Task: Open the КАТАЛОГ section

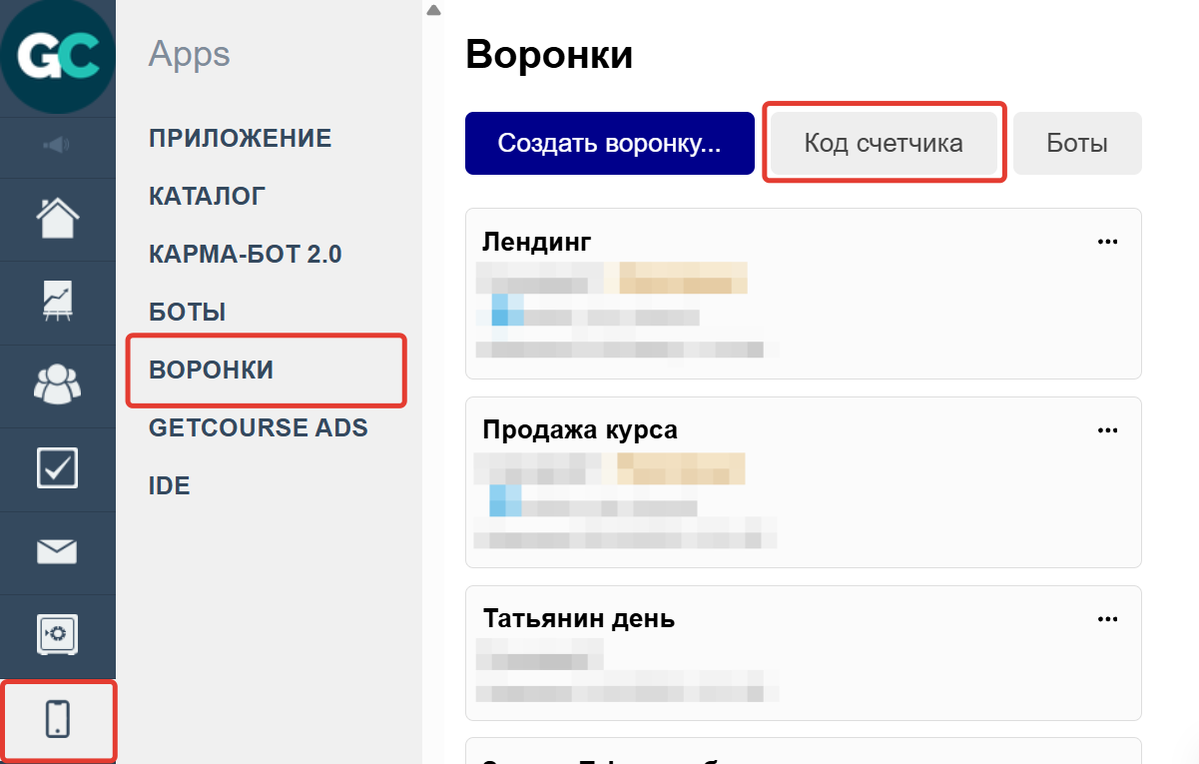Action: click(x=205, y=195)
